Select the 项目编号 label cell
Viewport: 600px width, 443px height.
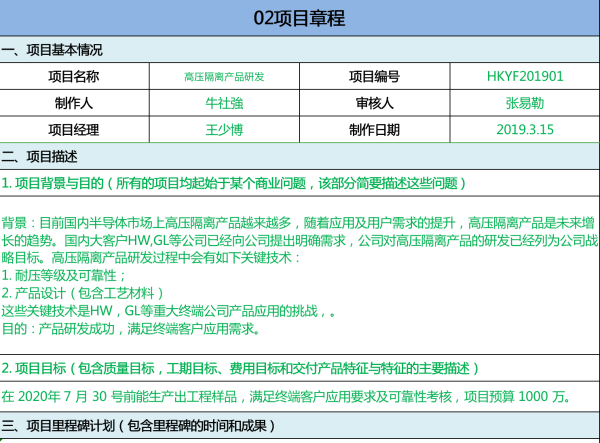374,77
